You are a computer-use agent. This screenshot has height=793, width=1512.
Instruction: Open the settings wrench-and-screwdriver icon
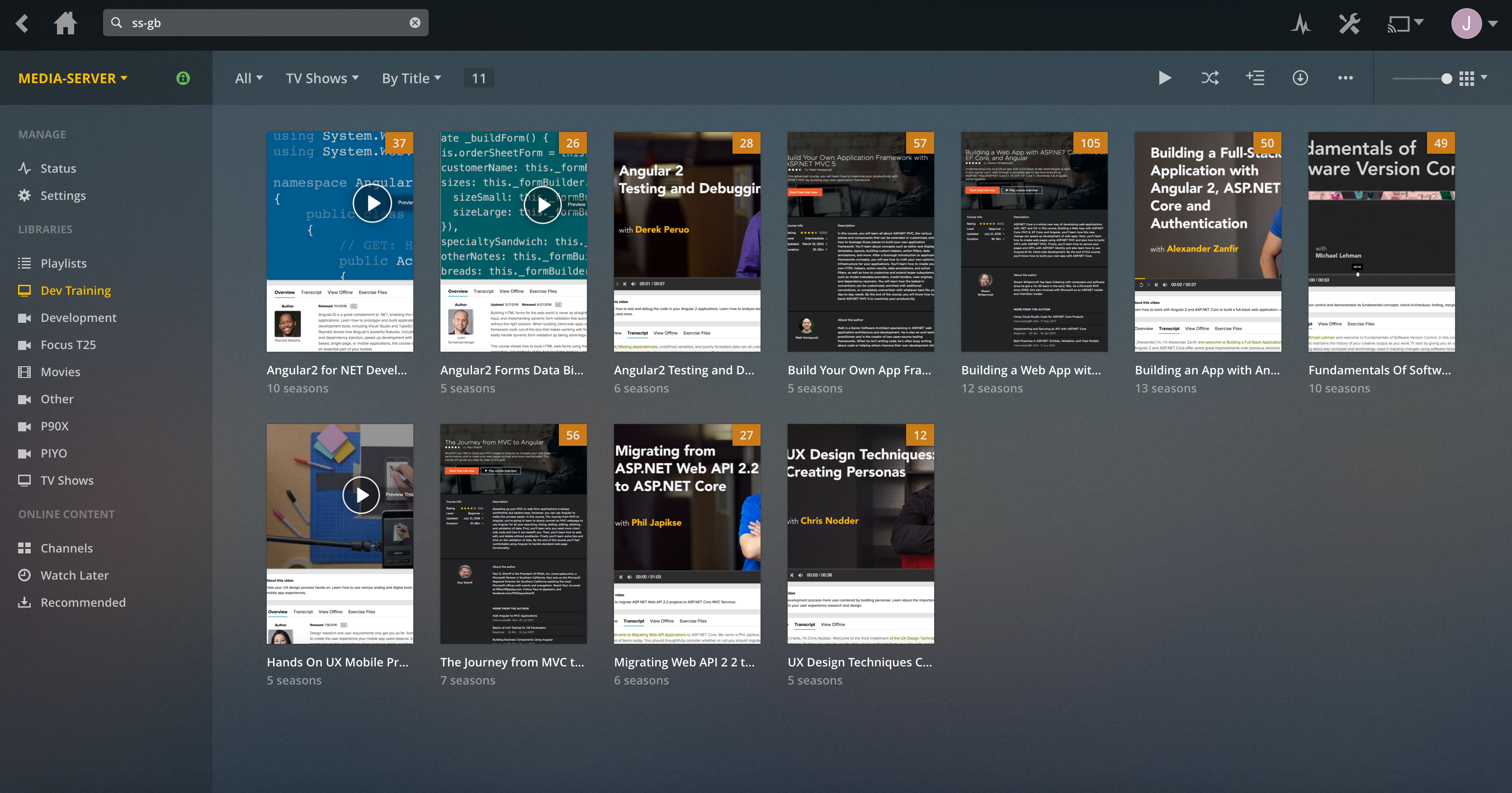tap(1349, 24)
